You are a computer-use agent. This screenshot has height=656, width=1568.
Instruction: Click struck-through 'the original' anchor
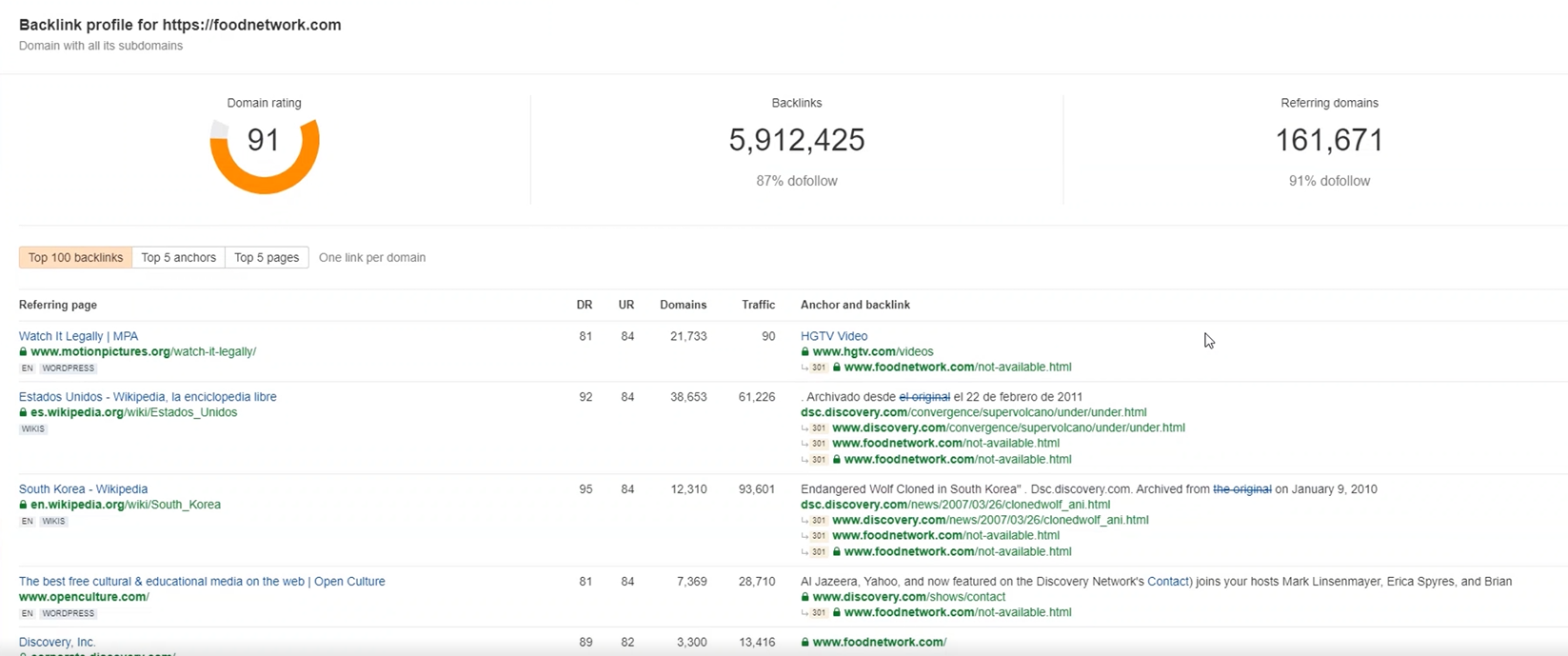(1241, 489)
